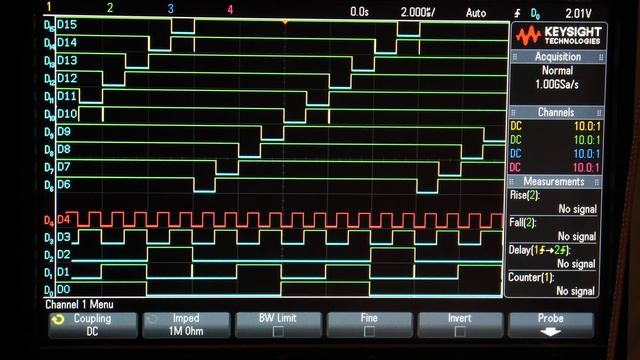
Task: Open the Acquisition panel header
Action: tap(558, 57)
